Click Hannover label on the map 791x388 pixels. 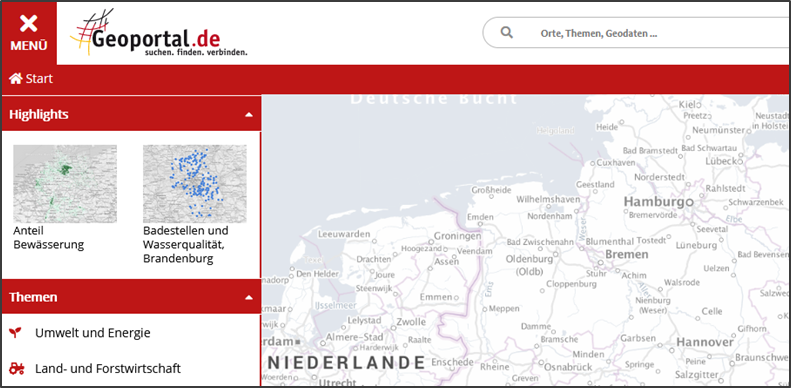point(705,342)
